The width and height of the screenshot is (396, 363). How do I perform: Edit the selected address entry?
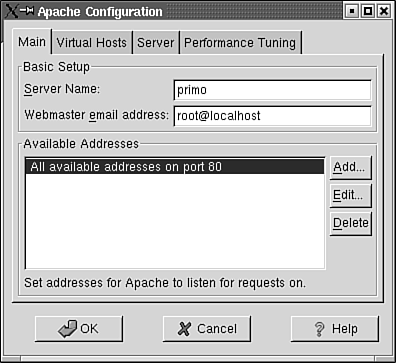click(350, 195)
